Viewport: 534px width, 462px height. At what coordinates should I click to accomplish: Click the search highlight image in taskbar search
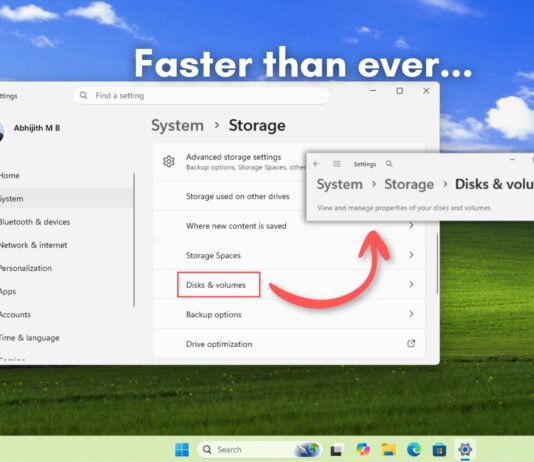click(307, 449)
